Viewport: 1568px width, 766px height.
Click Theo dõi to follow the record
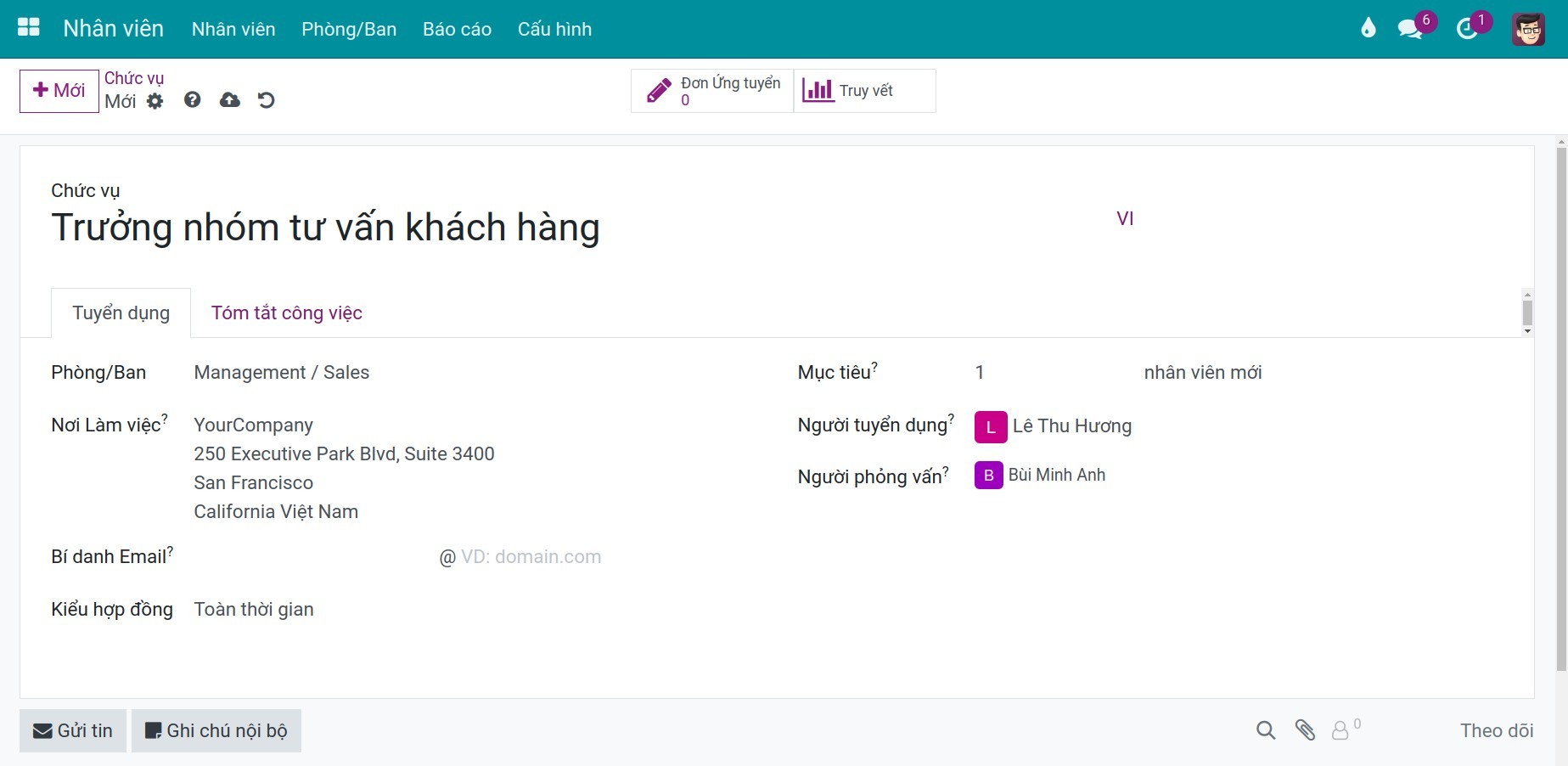pos(1497,730)
